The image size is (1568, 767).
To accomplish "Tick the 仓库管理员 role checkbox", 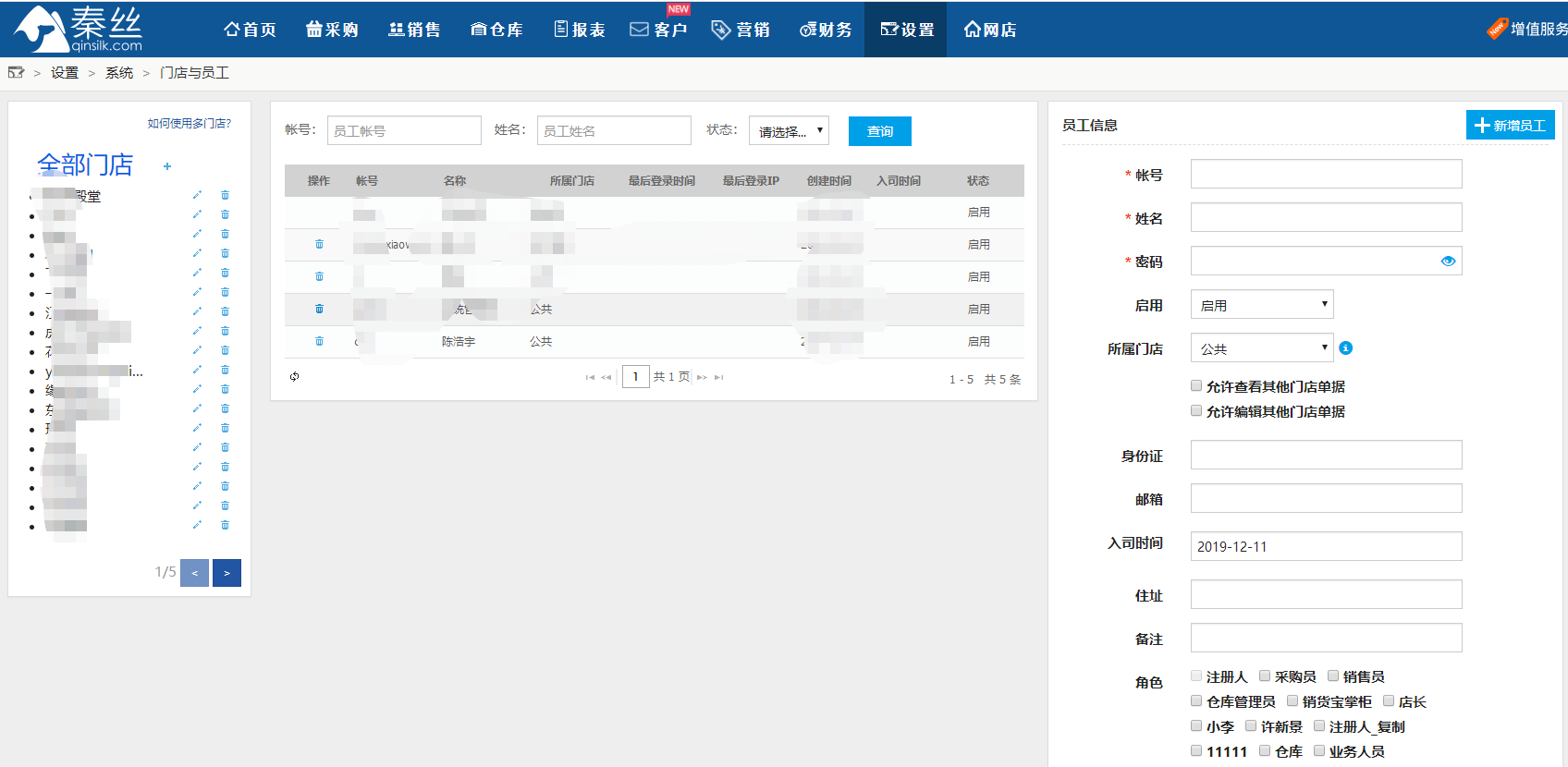I will point(1196,700).
